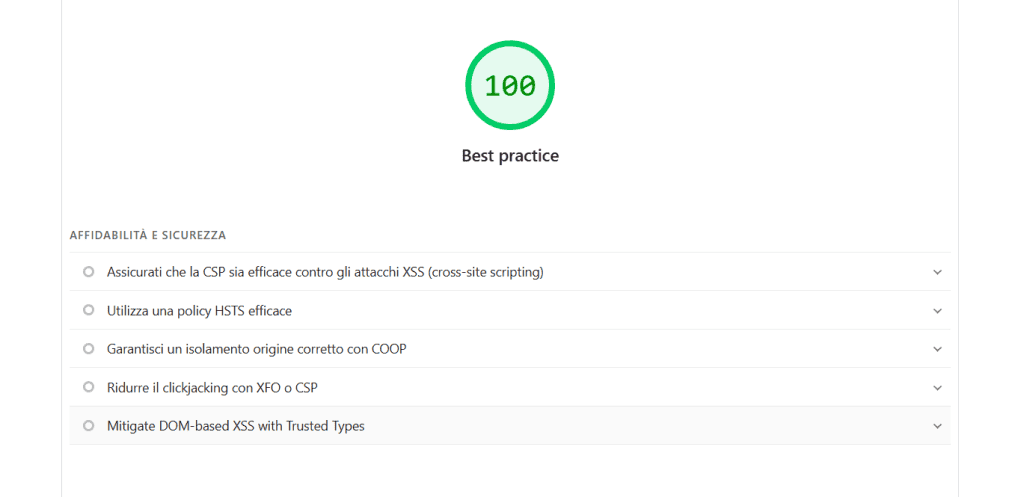Select 'Garantisci un isolamento origine corretto con COOP'
Image resolution: width=1024 pixels, height=497 pixels.
click(x=256, y=349)
